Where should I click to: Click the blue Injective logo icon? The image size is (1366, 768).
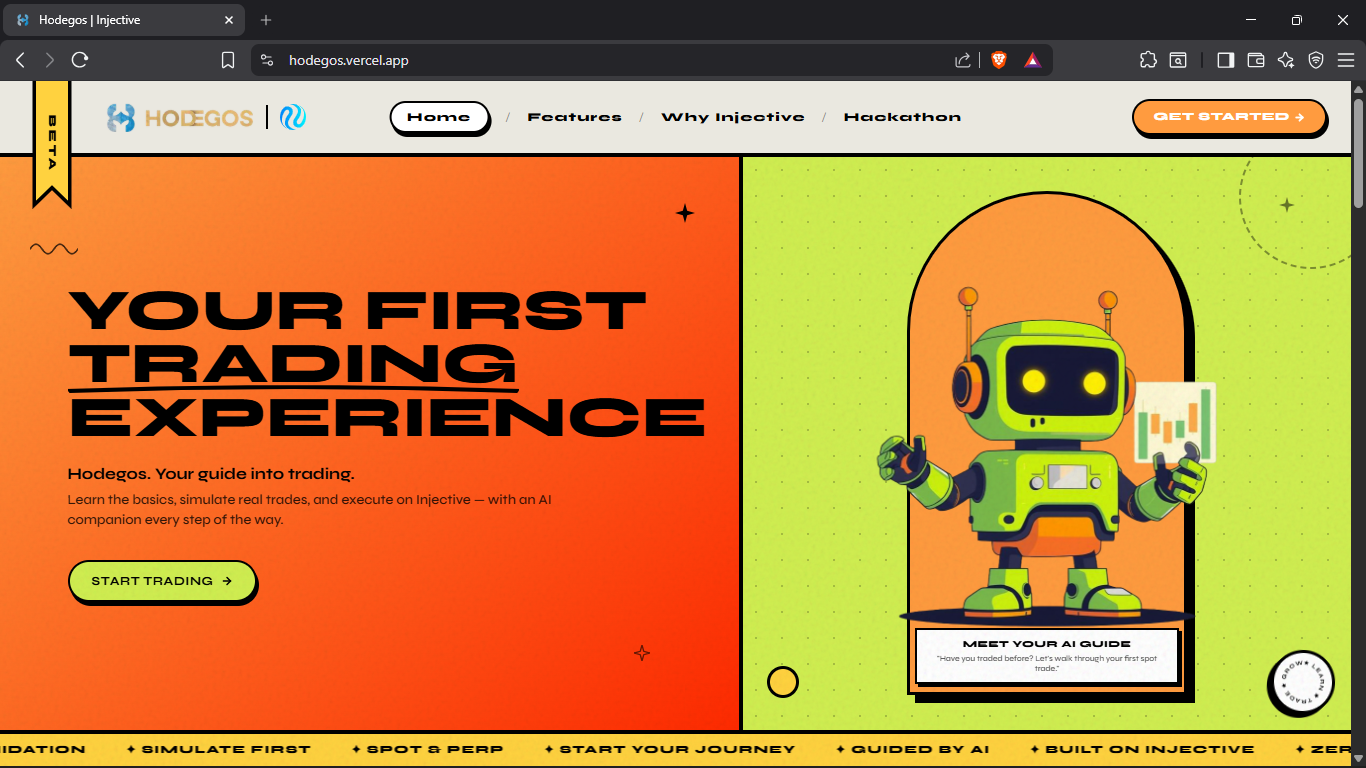click(x=293, y=118)
